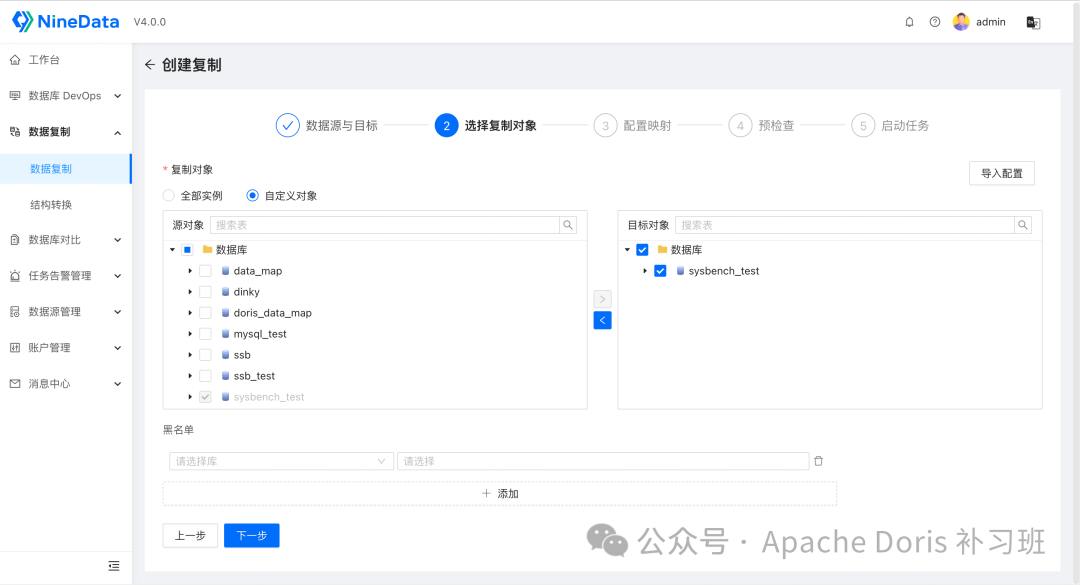Click the trash icon next to blacklist row

[x=818, y=460]
